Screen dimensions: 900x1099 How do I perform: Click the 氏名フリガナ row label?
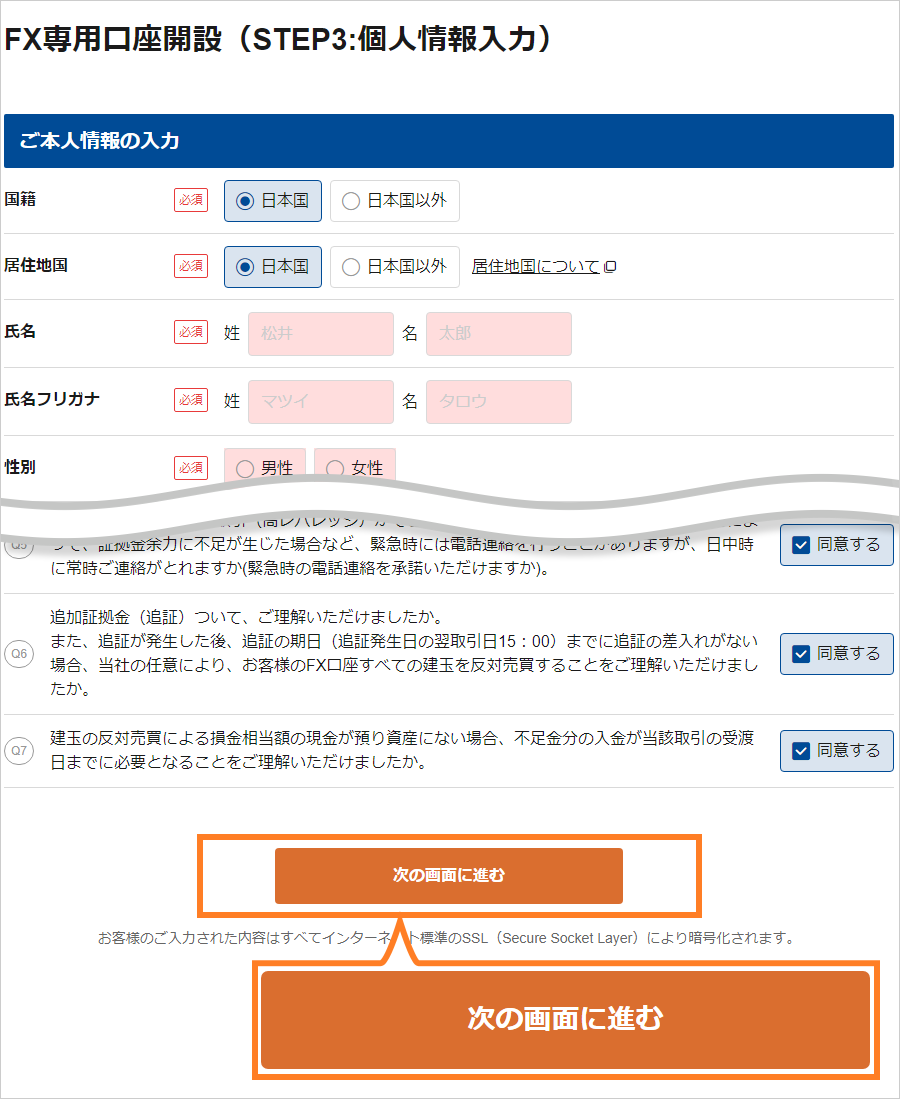[x=53, y=400]
